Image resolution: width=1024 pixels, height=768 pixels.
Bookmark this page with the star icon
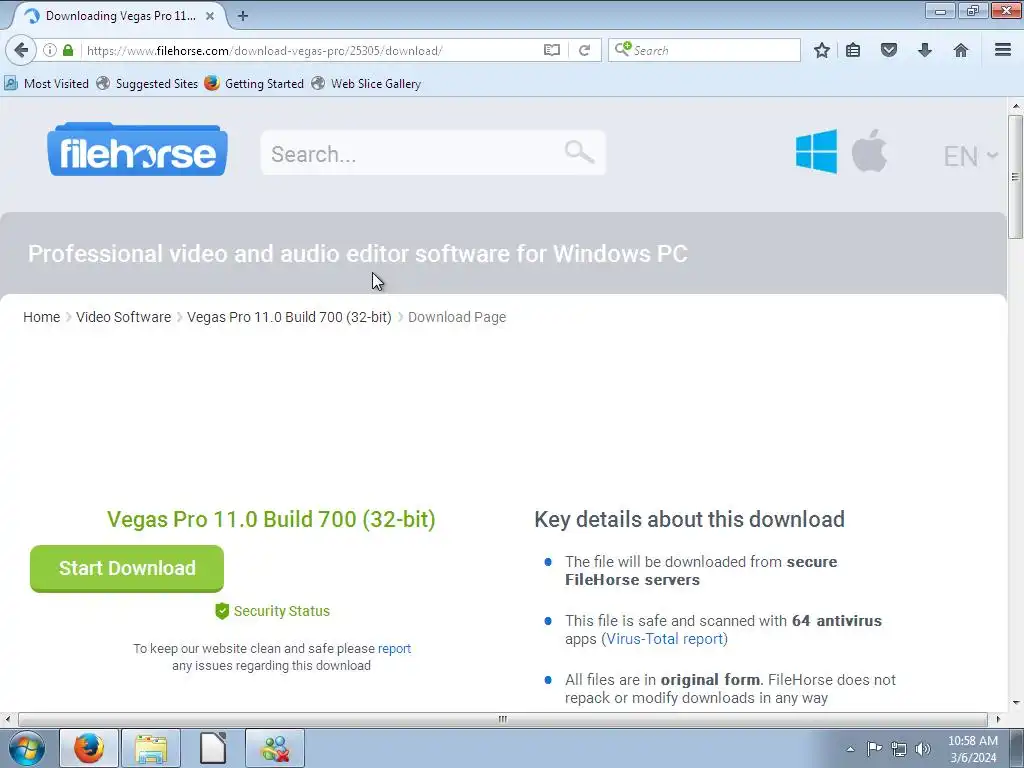pyautogui.click(x=822, y=50)
